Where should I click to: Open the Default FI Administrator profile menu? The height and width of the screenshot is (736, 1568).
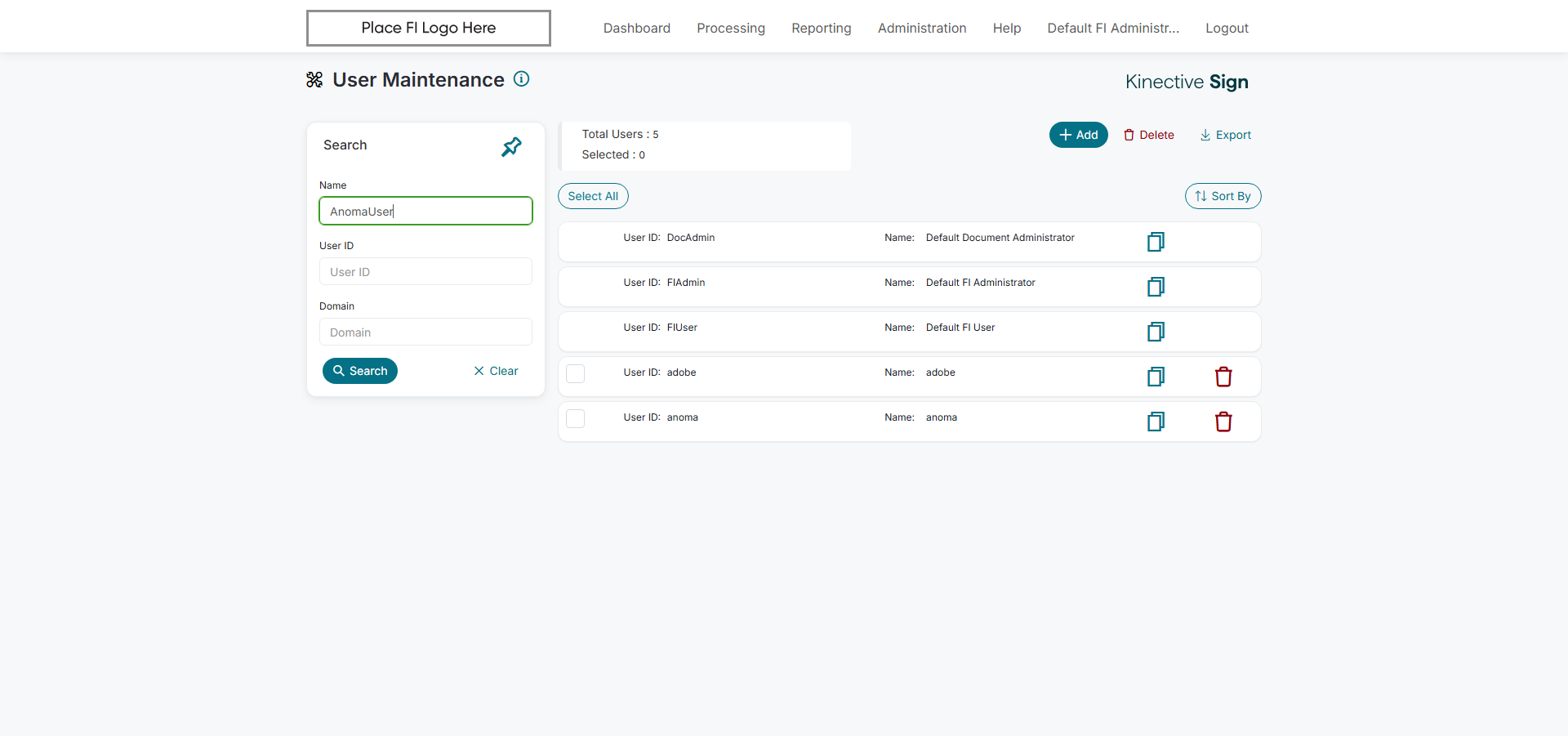(x=1113, y=28)
